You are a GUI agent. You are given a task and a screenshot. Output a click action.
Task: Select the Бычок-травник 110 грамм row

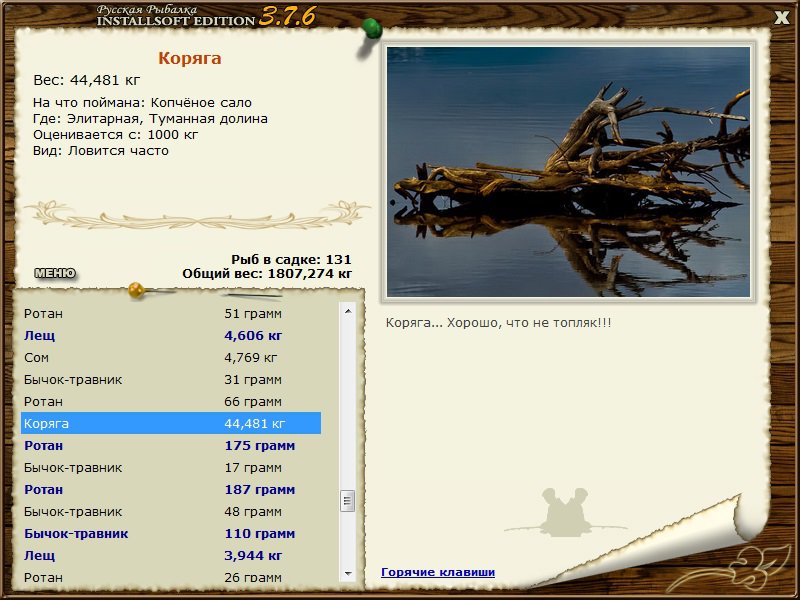click(x=171, y=533)
